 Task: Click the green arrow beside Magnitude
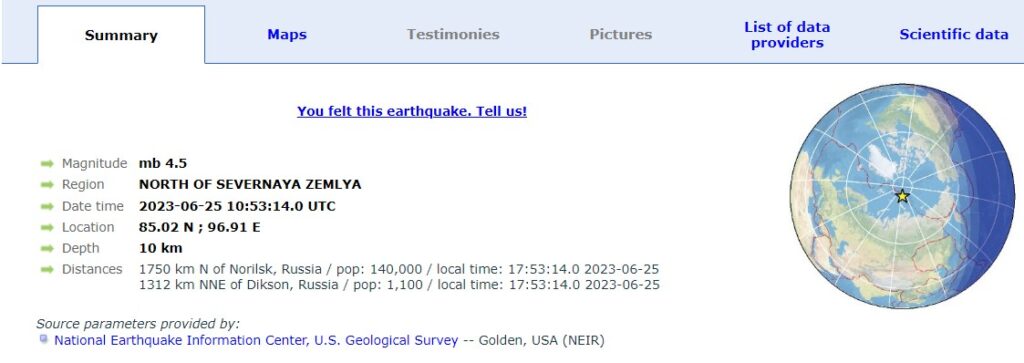(46, 164)
